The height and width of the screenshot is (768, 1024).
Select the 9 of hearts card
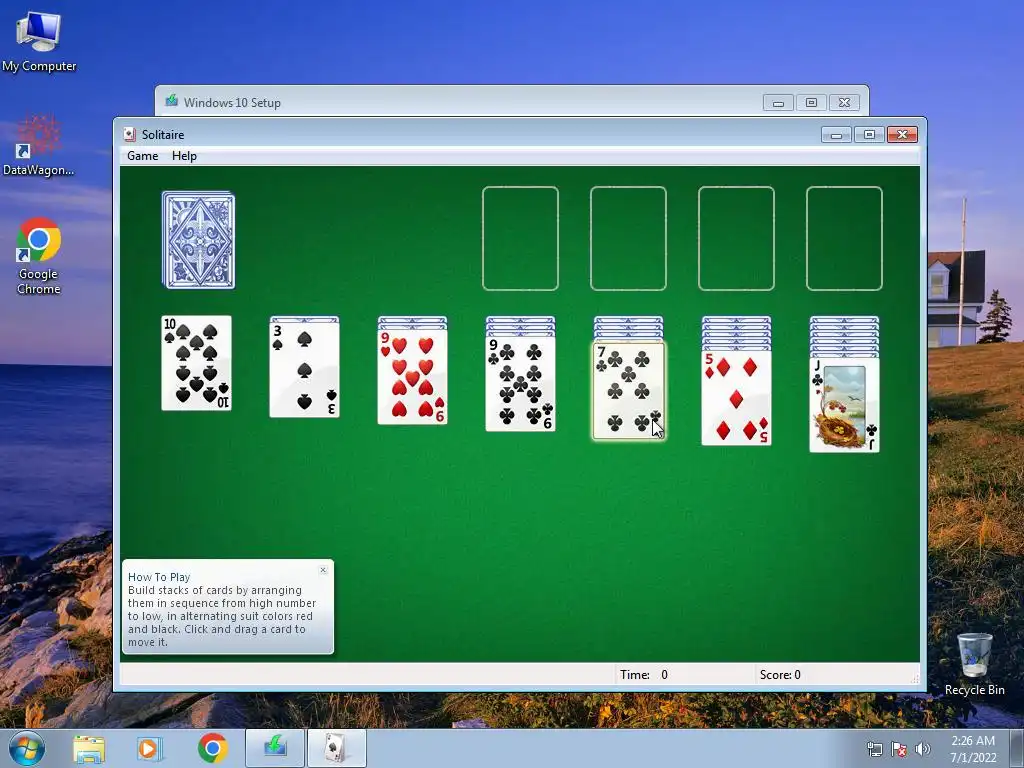413,377
